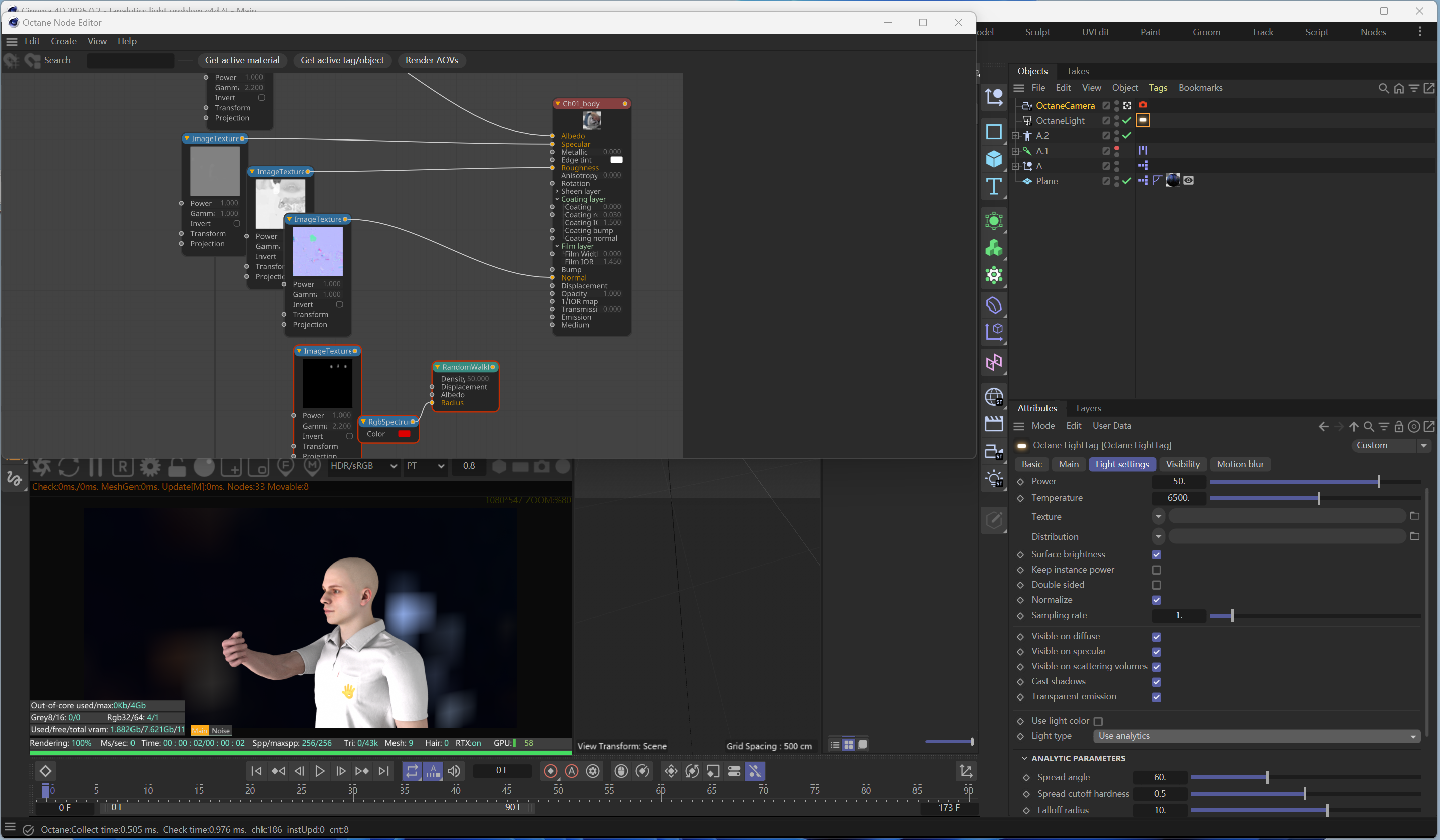Open Create menu in Node Editor
1440x840 pixels.
(63, 41)
